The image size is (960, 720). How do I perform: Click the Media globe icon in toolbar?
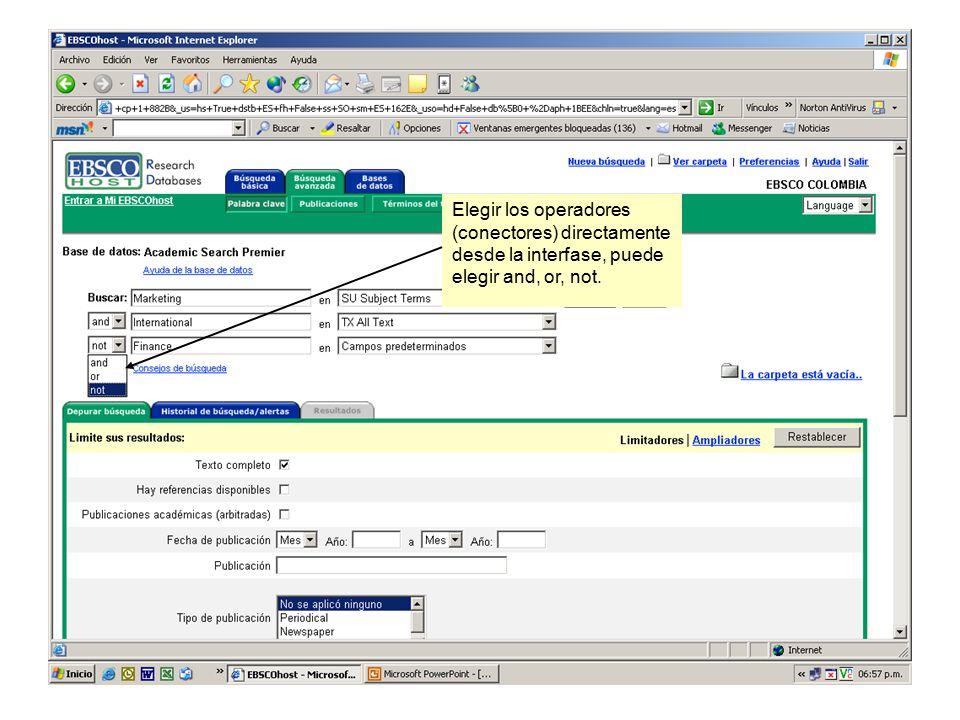point(276,84)
